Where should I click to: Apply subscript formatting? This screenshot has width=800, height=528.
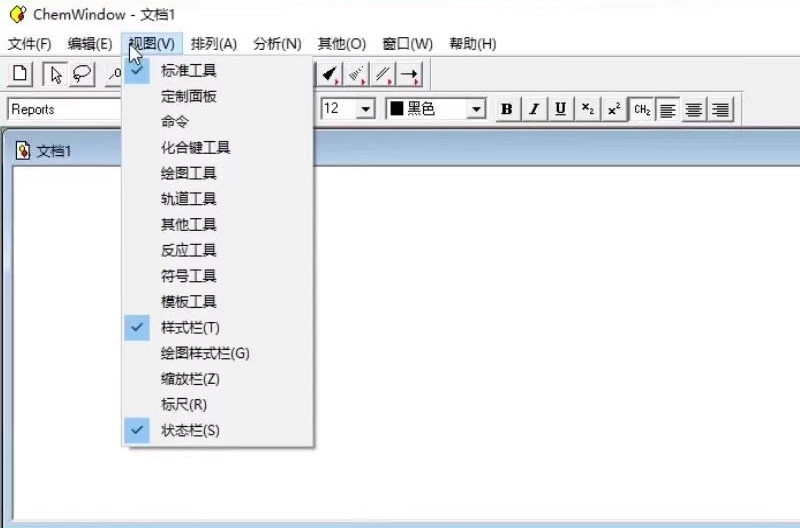587,109
